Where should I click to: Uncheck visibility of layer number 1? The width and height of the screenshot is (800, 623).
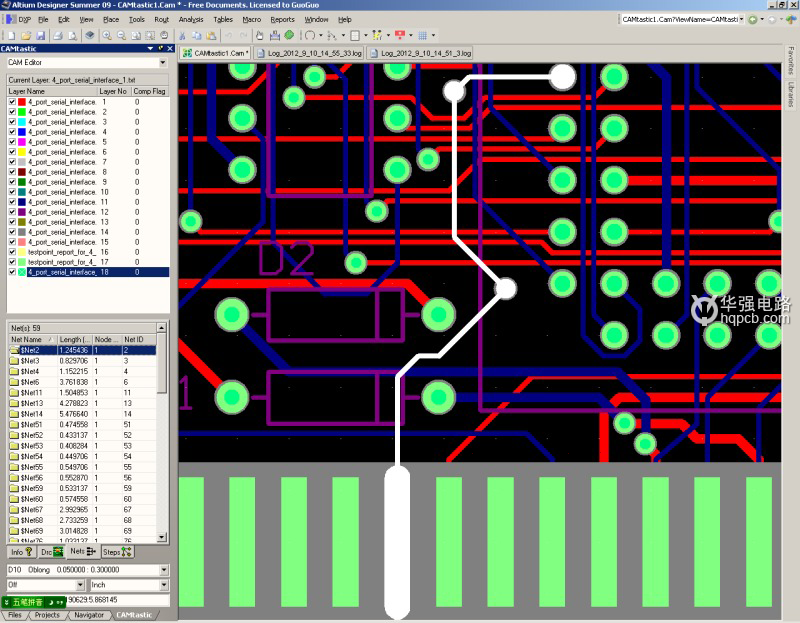(12, 102)
